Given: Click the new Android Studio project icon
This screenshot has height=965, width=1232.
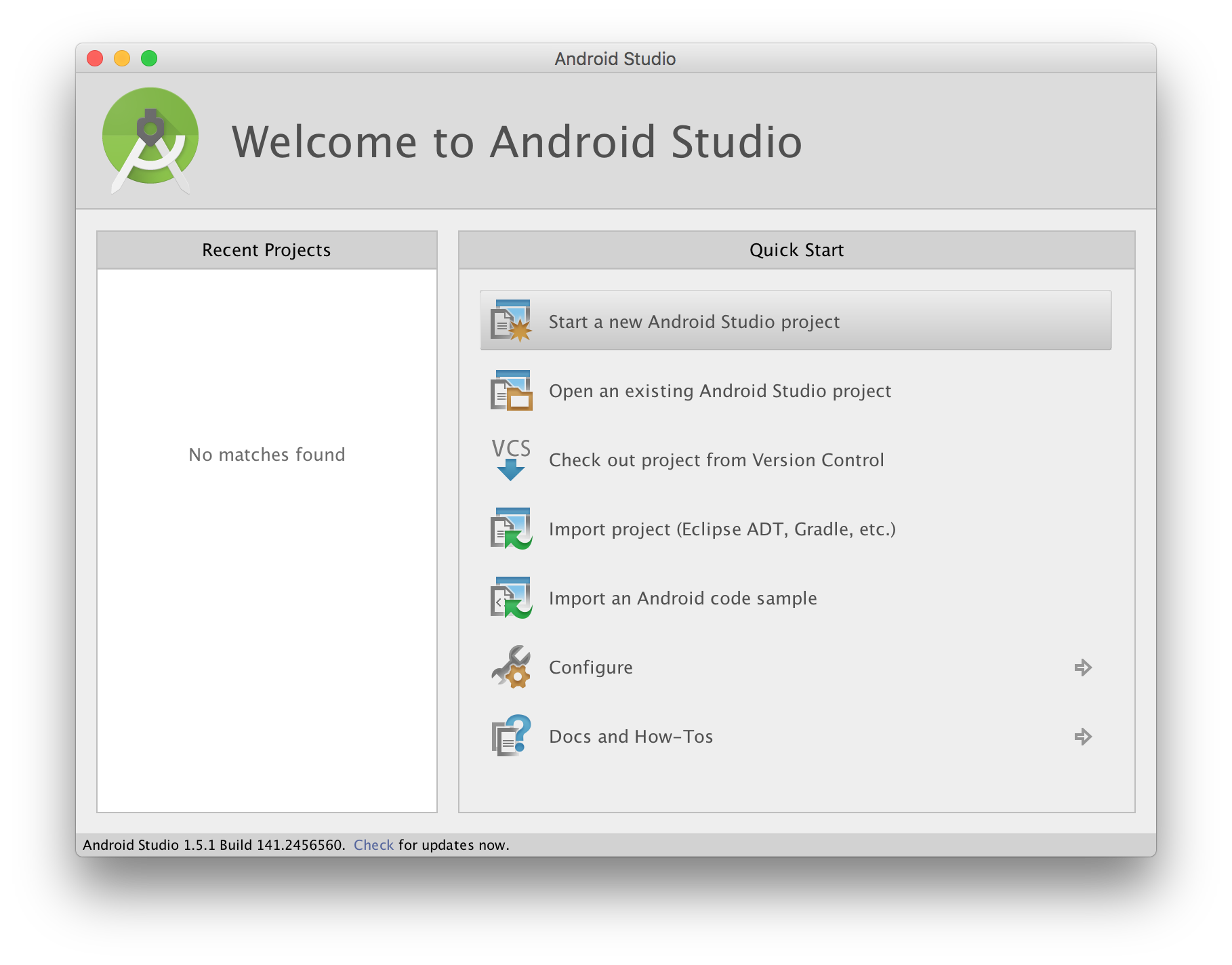Looking at the screenshot, I should [x=511, y=321].
